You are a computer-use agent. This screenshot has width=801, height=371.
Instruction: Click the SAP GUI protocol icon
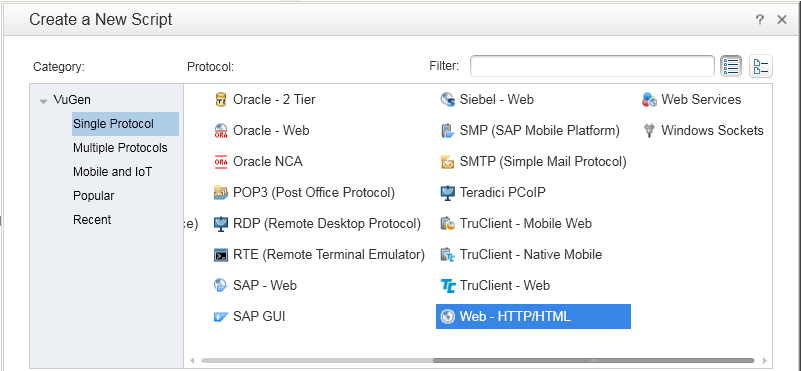click(220, 317)
